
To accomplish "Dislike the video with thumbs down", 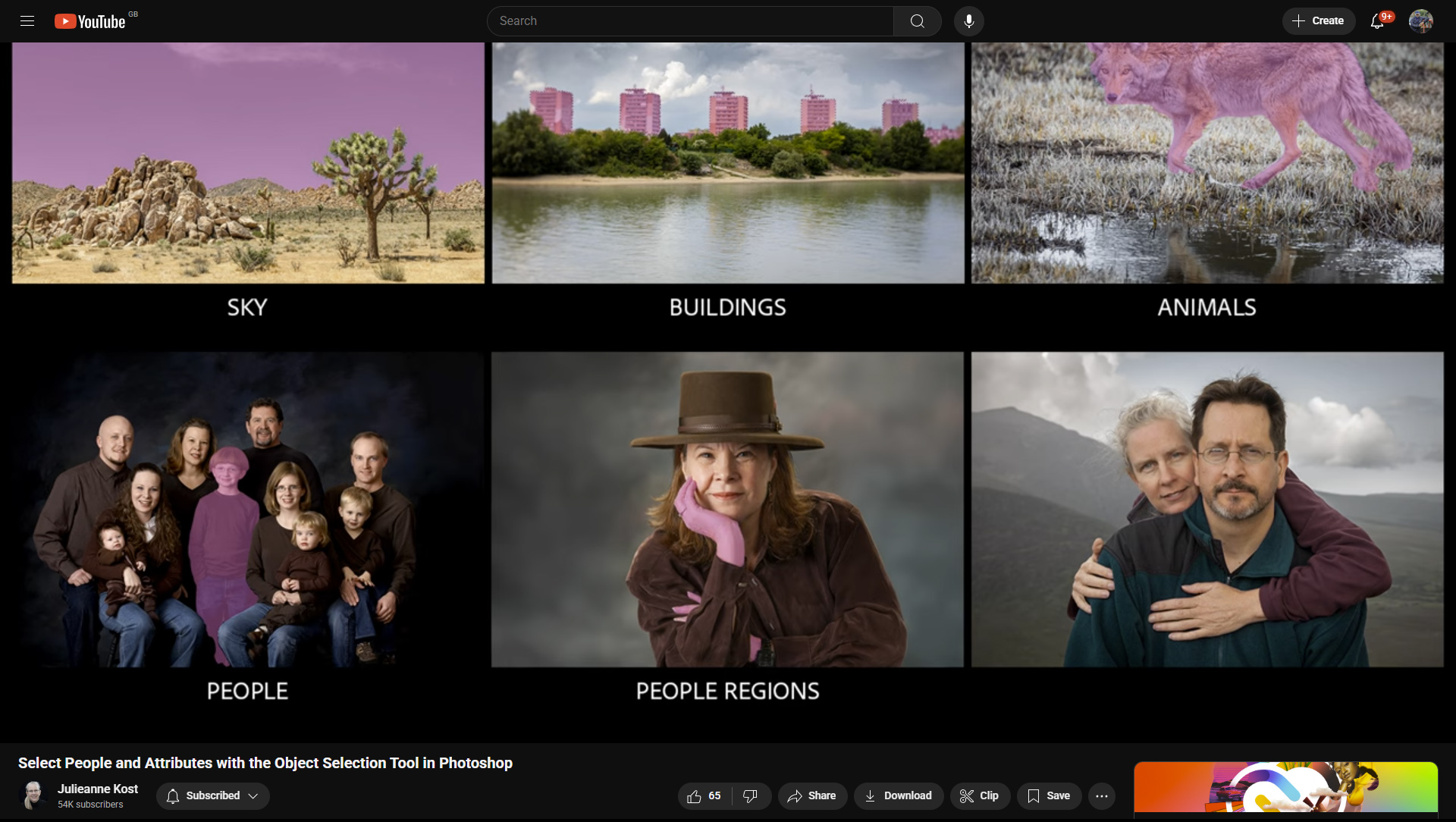I will point(750,795).
